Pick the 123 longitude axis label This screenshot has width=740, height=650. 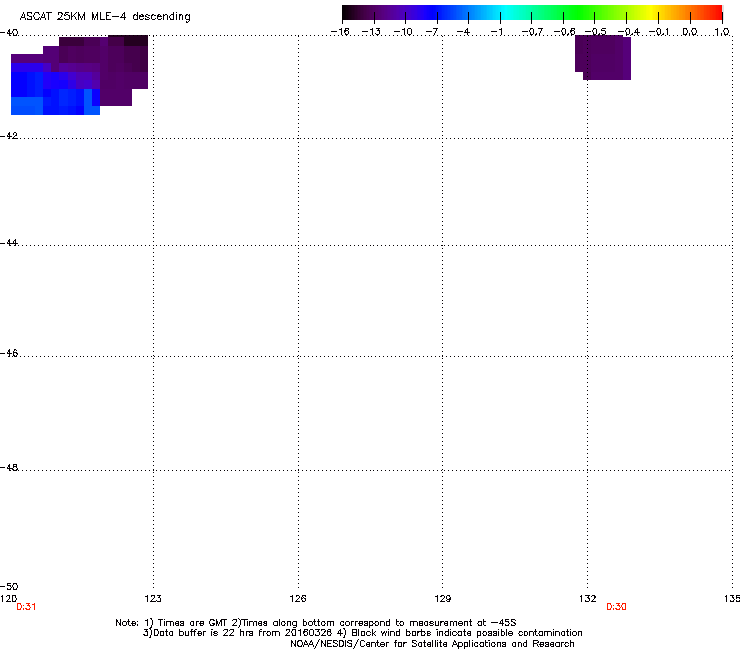coord(153,599)
